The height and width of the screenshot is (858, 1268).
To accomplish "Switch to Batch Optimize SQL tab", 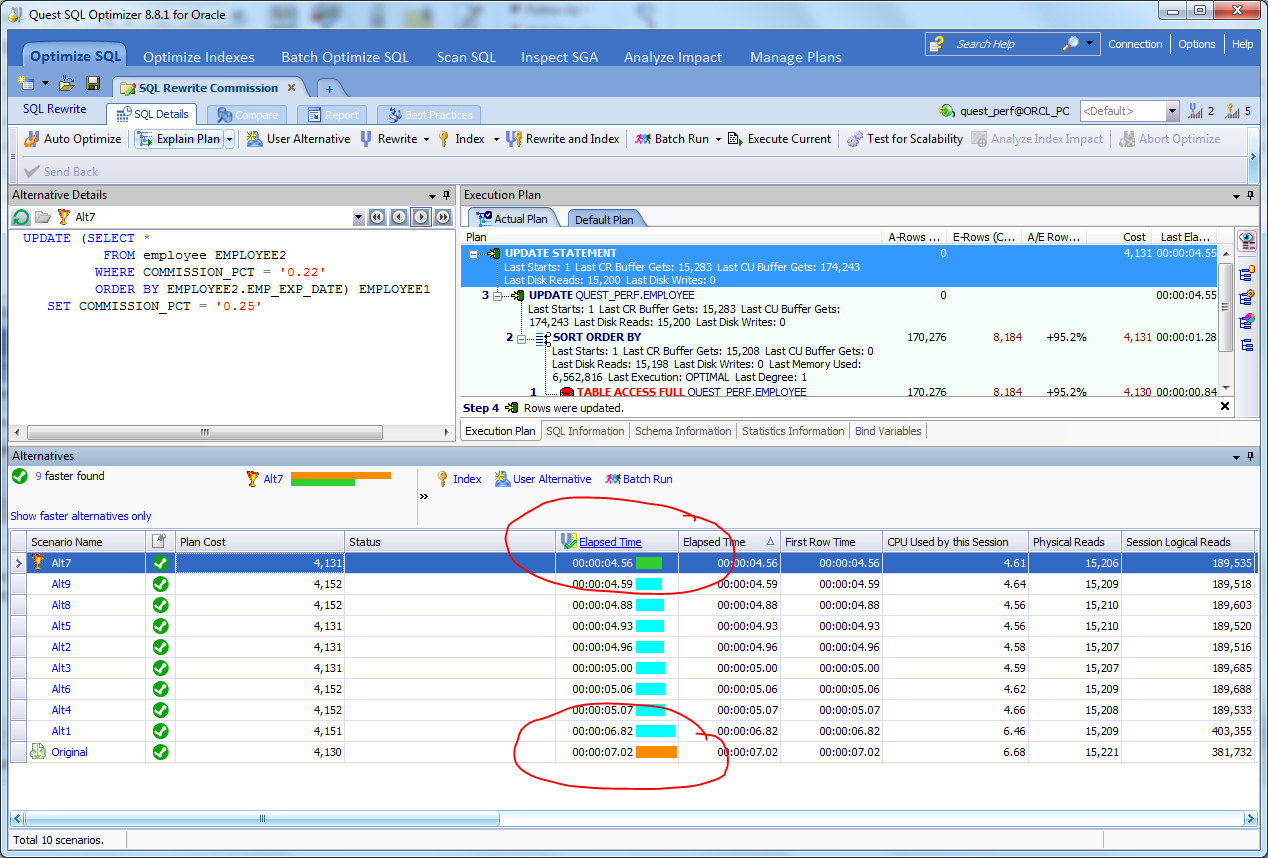I will click(345, 57).
